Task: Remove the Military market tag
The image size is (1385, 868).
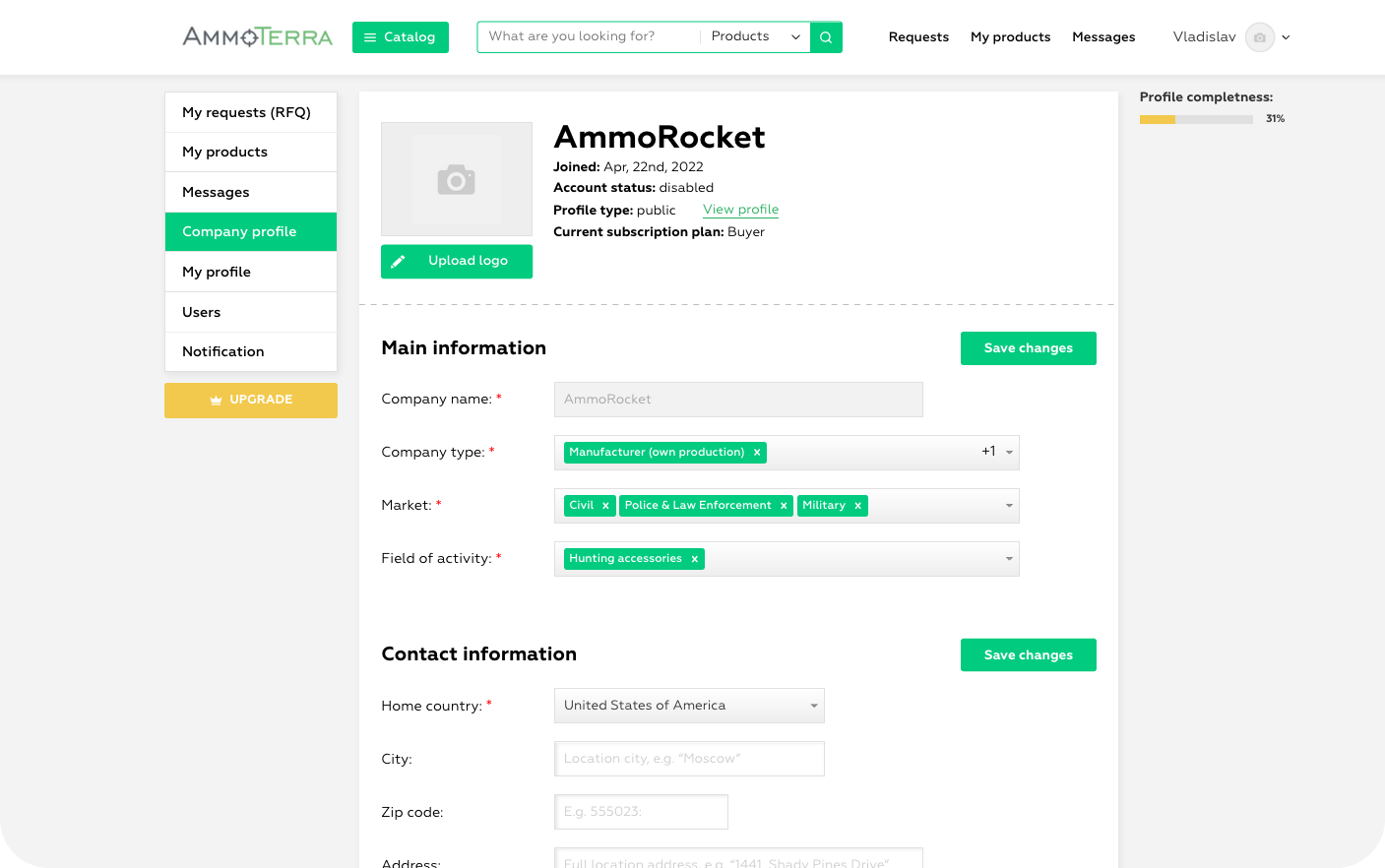Action: [857, 506]
